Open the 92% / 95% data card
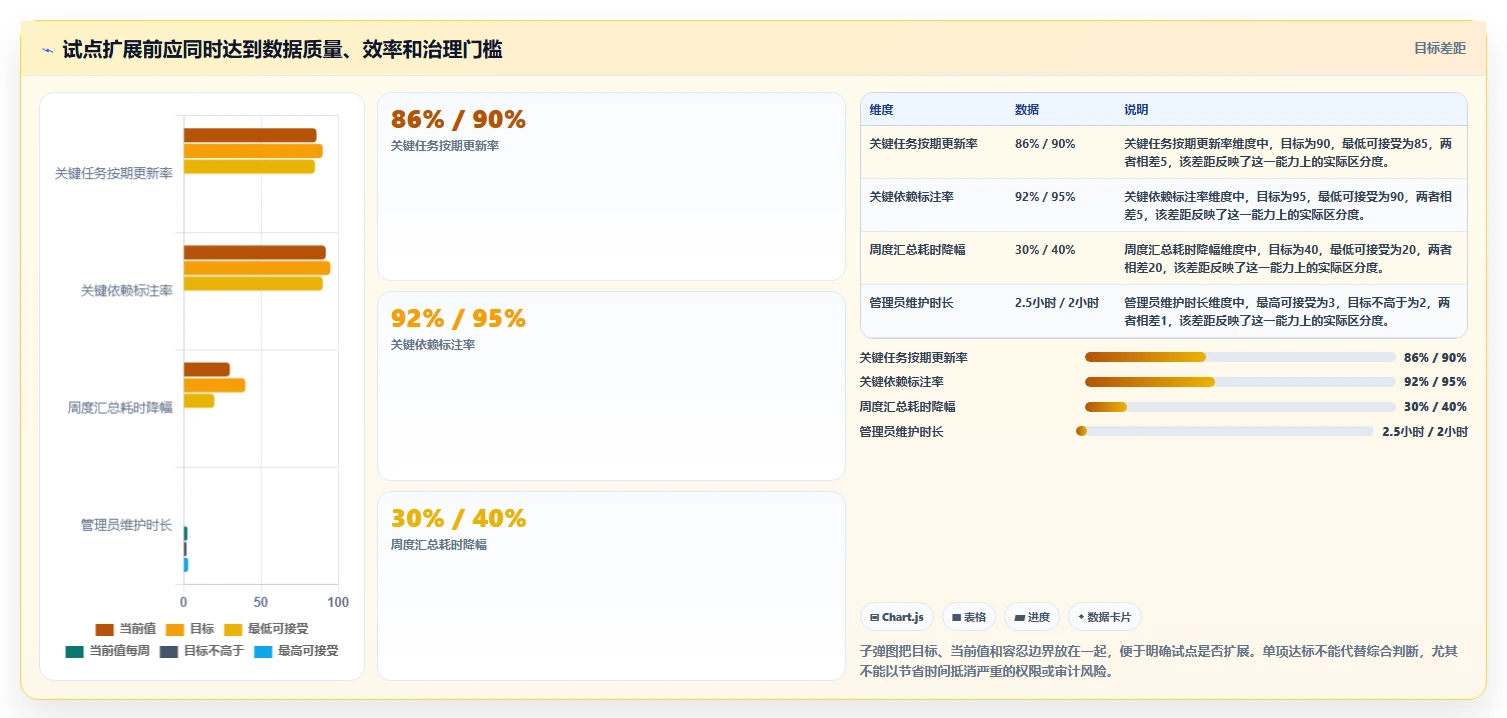Screen dimensions: 1507x718 pyautogui.click(x=611, y=386)
